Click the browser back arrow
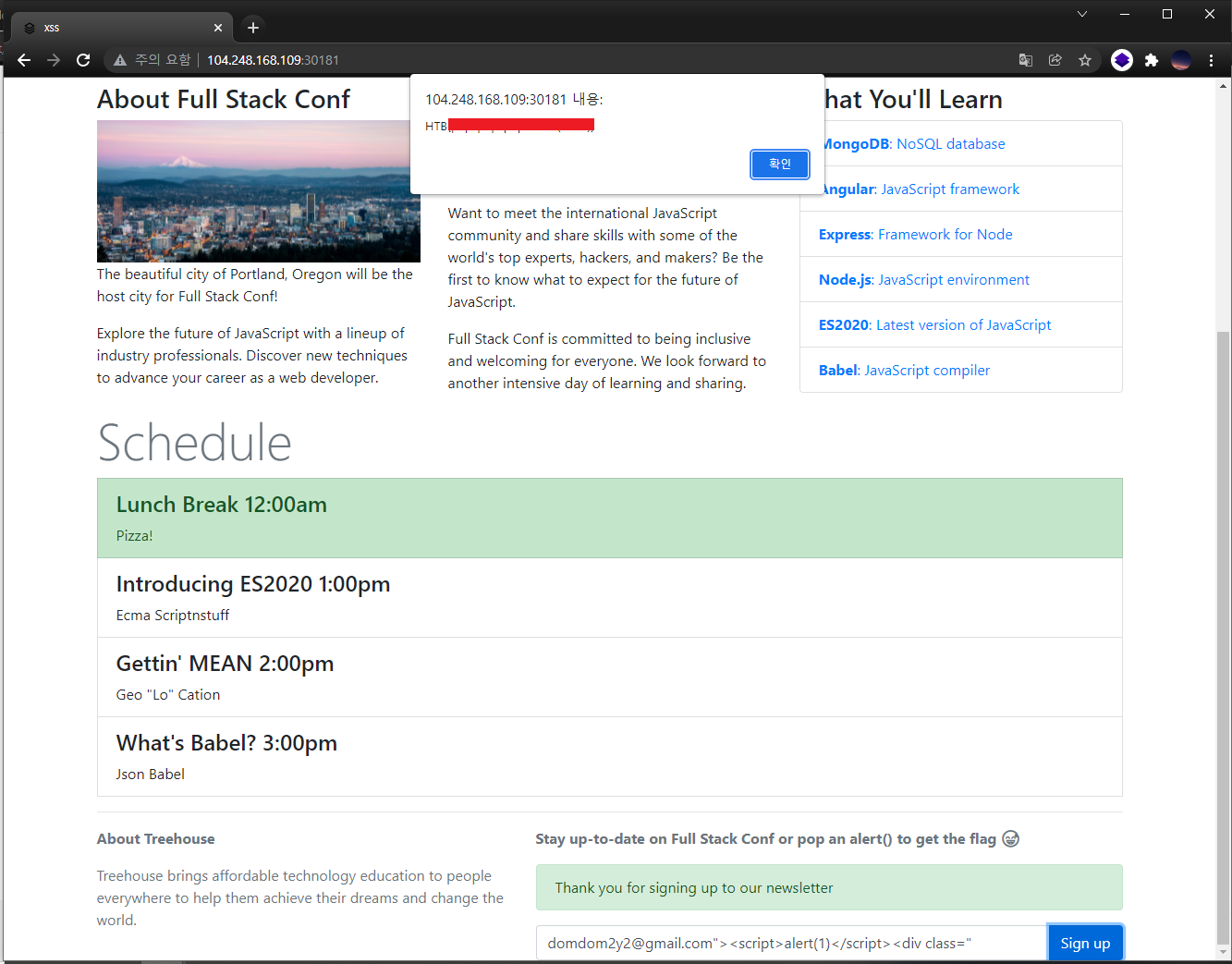The height and width of the screenshot is (964, 1232). (24, 60)
